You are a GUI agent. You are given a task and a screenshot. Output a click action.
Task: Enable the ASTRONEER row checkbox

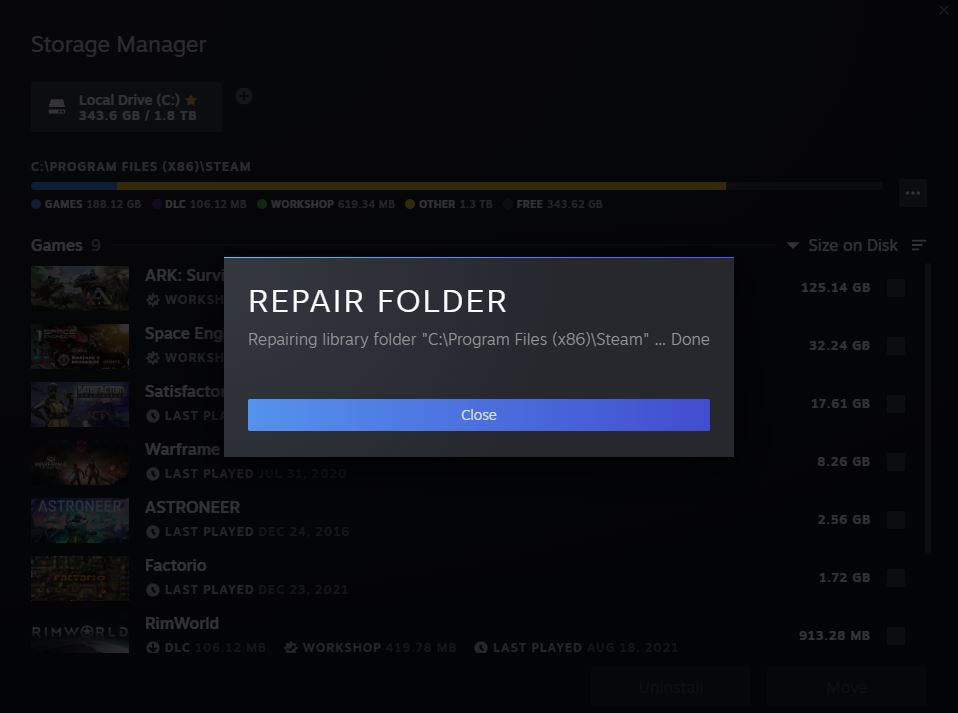896,520
